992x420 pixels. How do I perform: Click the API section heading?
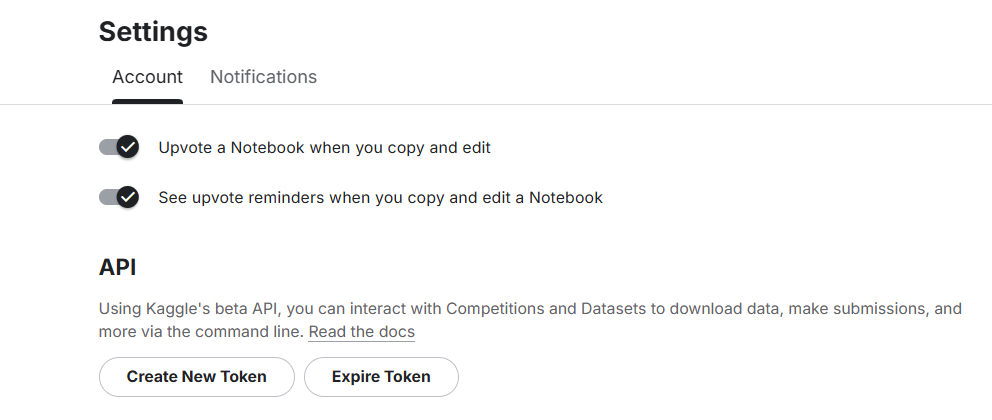(117, 268)
